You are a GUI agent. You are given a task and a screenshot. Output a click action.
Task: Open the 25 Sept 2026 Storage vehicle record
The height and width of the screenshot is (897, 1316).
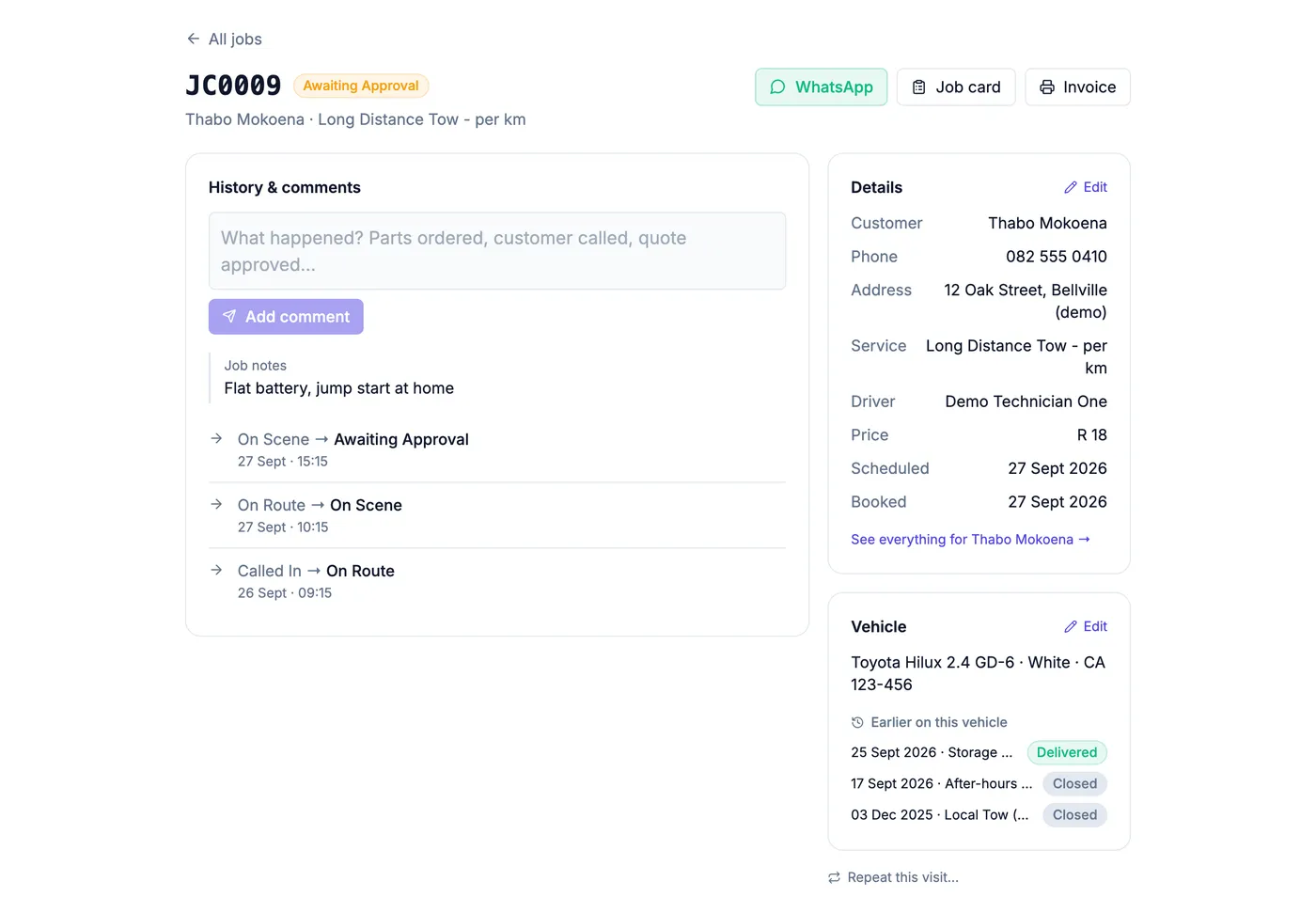(x=932, y=752)
